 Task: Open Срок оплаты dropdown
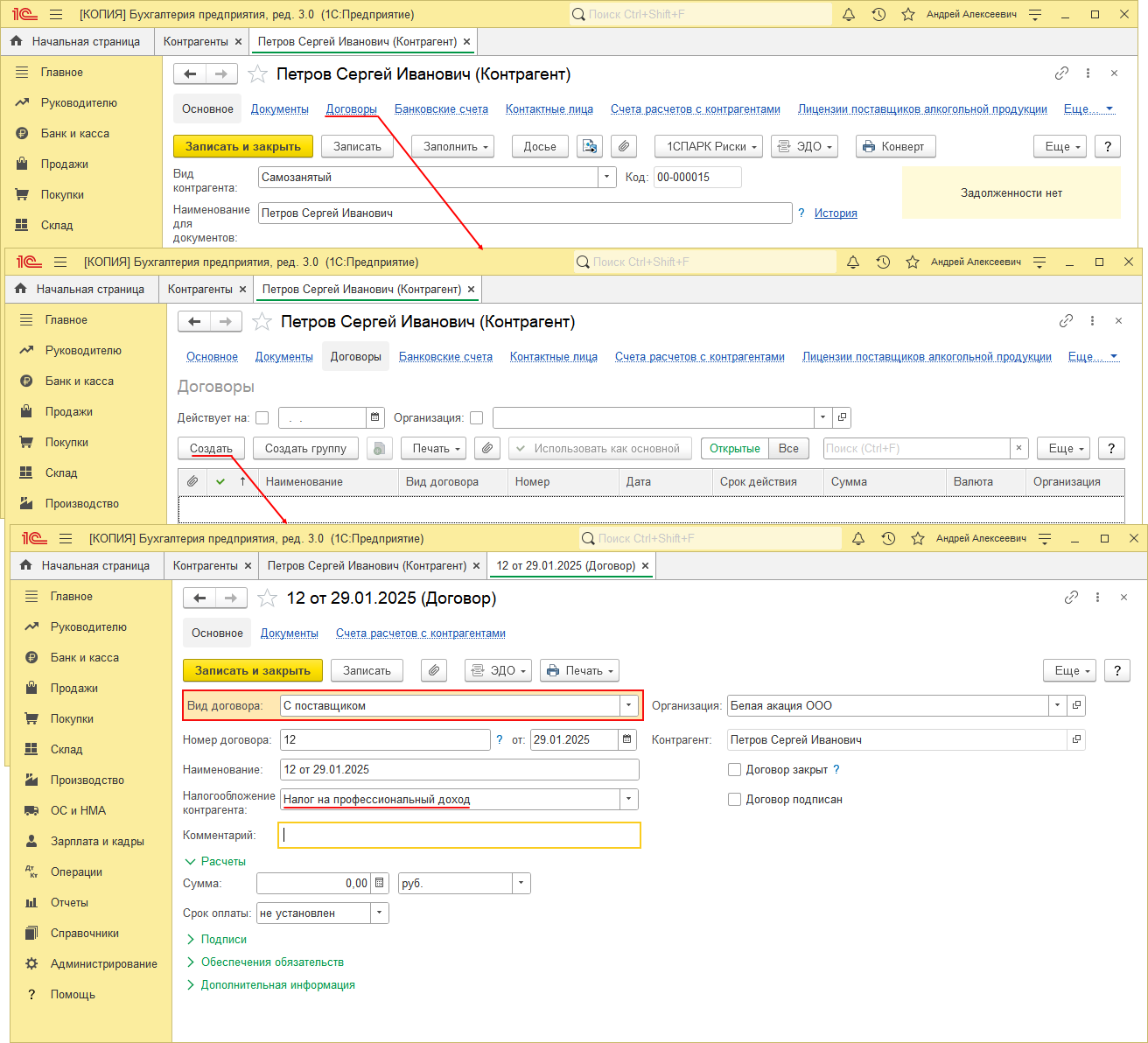coord(380,913)
